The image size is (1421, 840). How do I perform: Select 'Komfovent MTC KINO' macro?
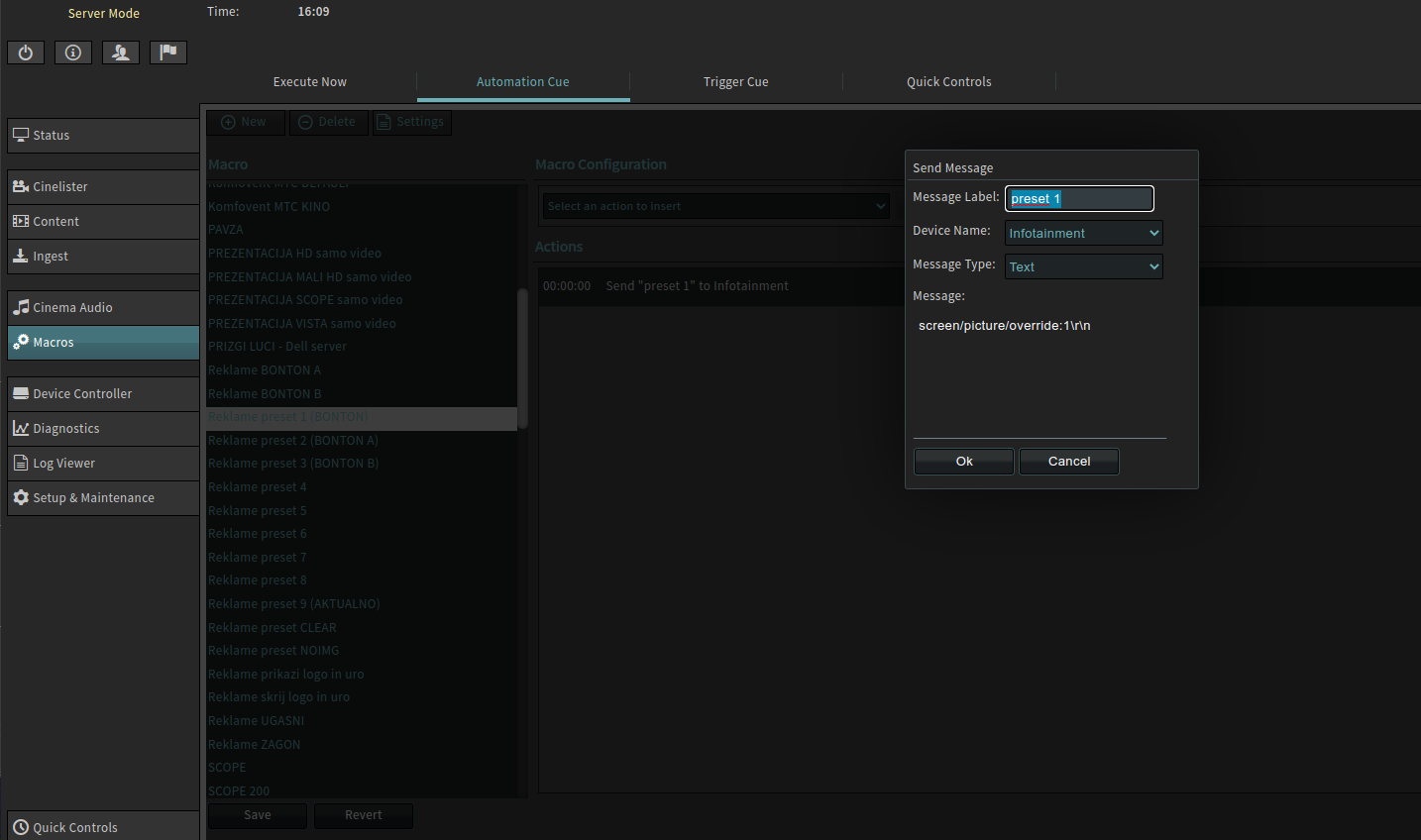[x=362, y=207]
